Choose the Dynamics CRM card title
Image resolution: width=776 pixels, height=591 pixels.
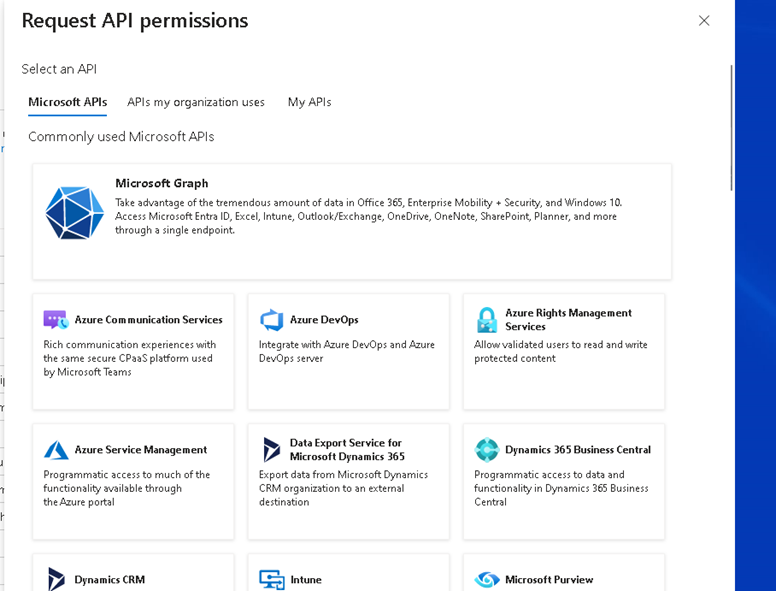click(x=110, y=580)
